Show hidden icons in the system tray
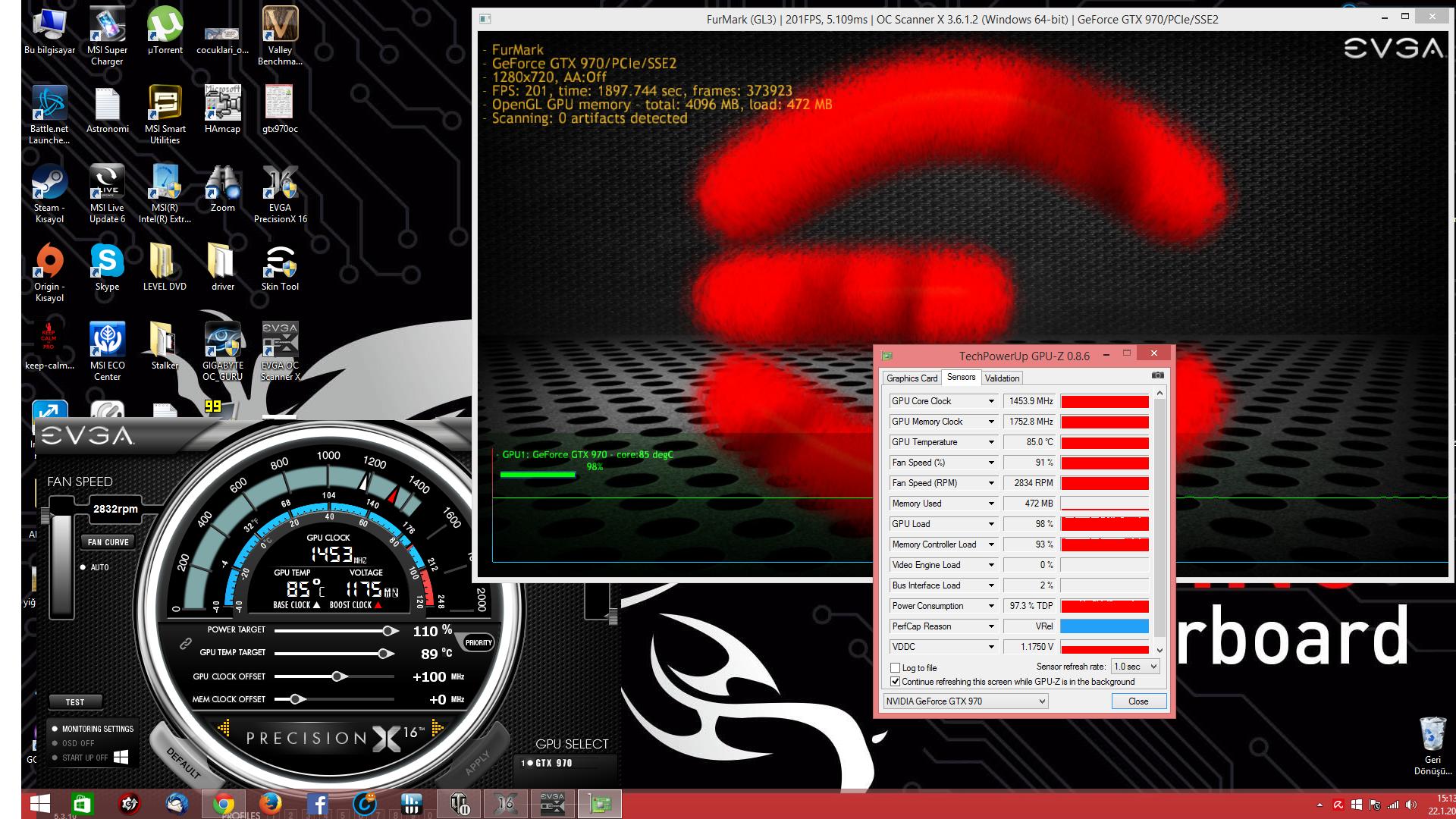The image size is (1456, 819). (x=1319, y=805)
